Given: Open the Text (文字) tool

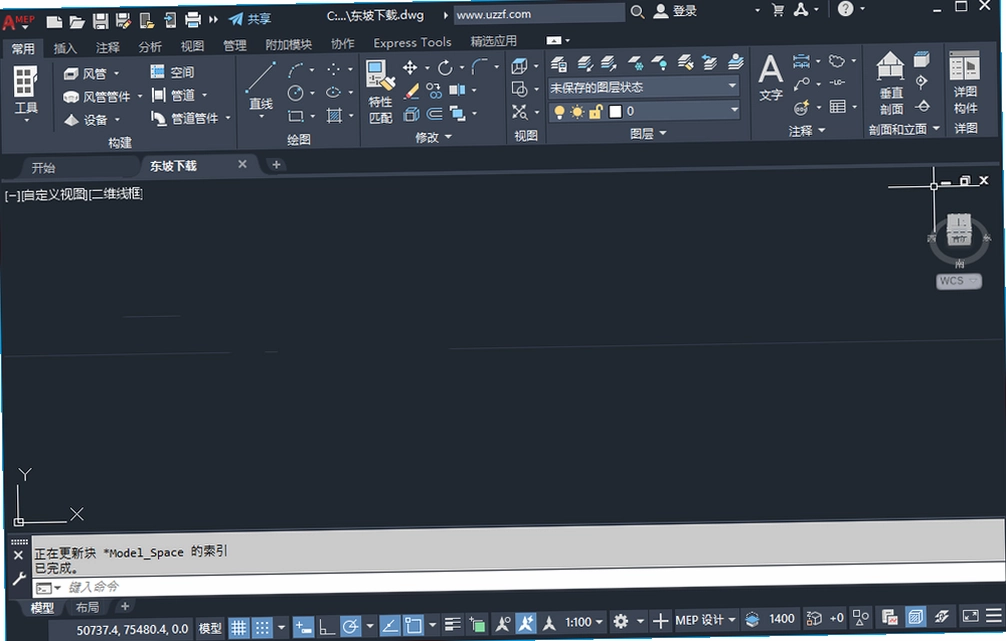Looking at the screenshot, I should 771,78.
